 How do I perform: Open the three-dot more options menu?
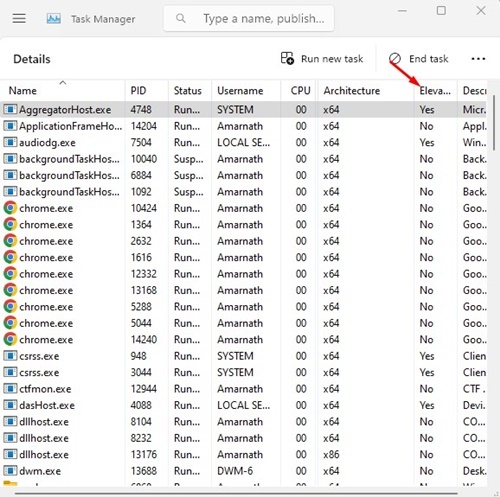click(478, 59)
